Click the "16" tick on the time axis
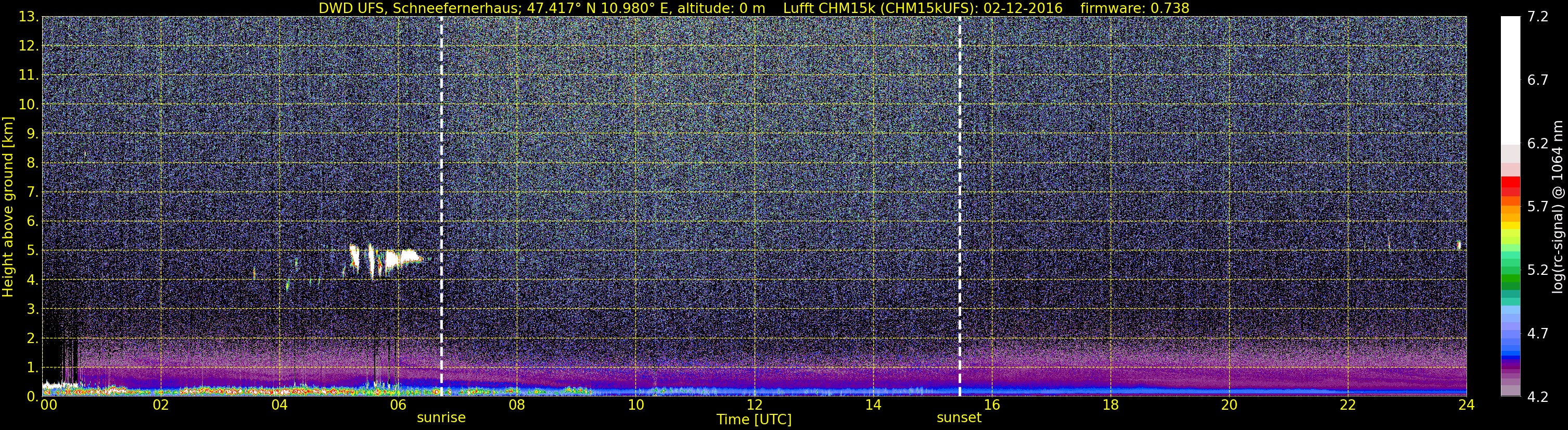 point(991,406)
